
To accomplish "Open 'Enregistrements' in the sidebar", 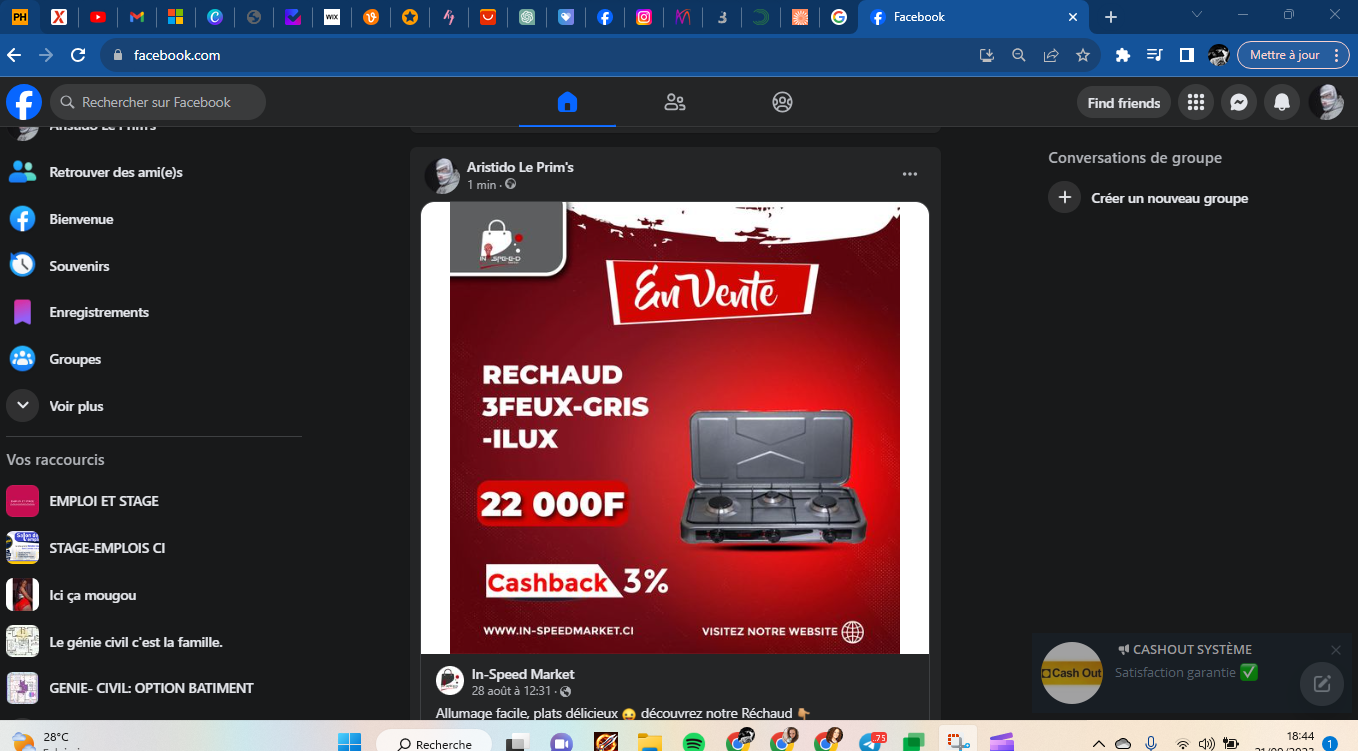I will (98, 312).
